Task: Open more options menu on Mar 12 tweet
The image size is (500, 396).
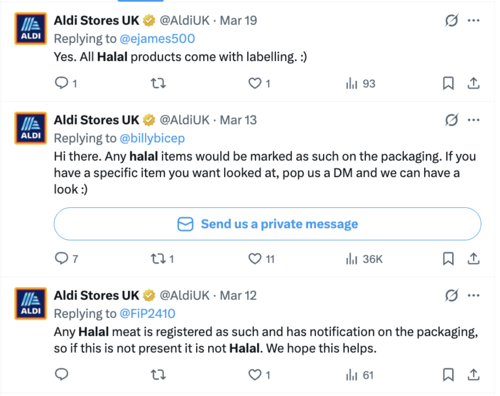Action: 473,295
